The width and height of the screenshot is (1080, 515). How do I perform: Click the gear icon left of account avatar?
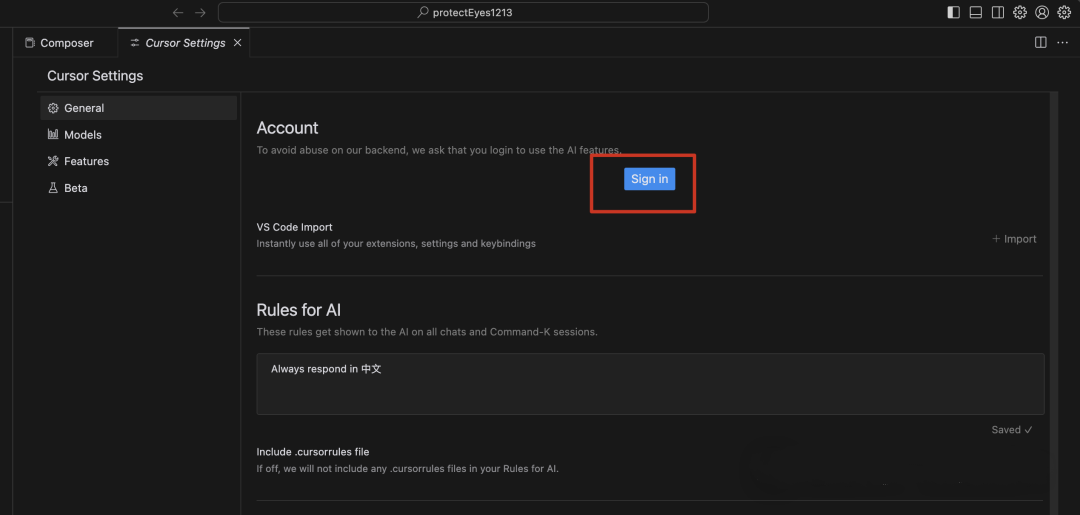point(1020,12)
